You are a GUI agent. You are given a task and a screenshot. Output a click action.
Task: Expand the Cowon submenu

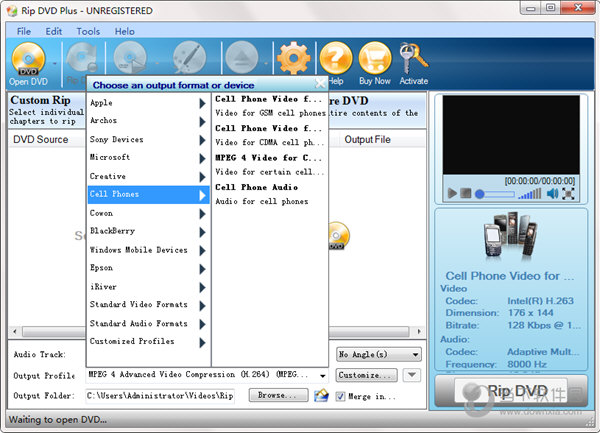pyautogui.click(x=148, y=213)
